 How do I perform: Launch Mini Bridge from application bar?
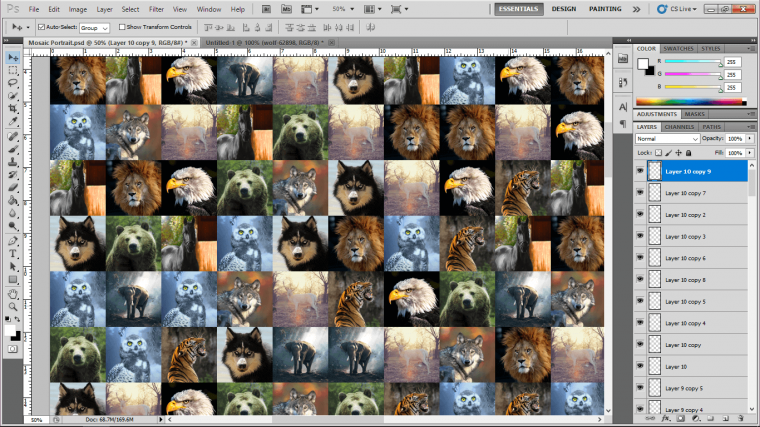286,9
